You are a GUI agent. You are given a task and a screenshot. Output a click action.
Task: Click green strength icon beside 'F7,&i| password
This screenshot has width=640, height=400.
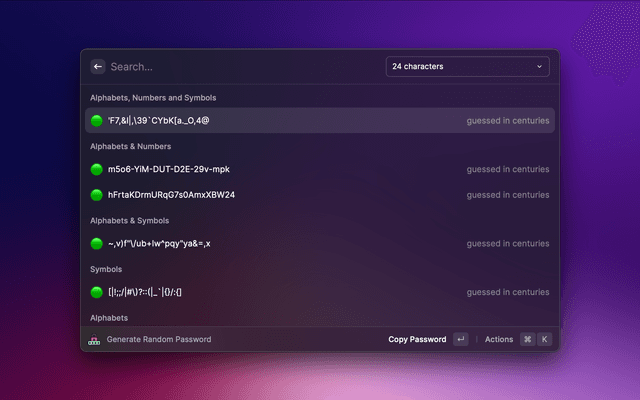[97, 121]
